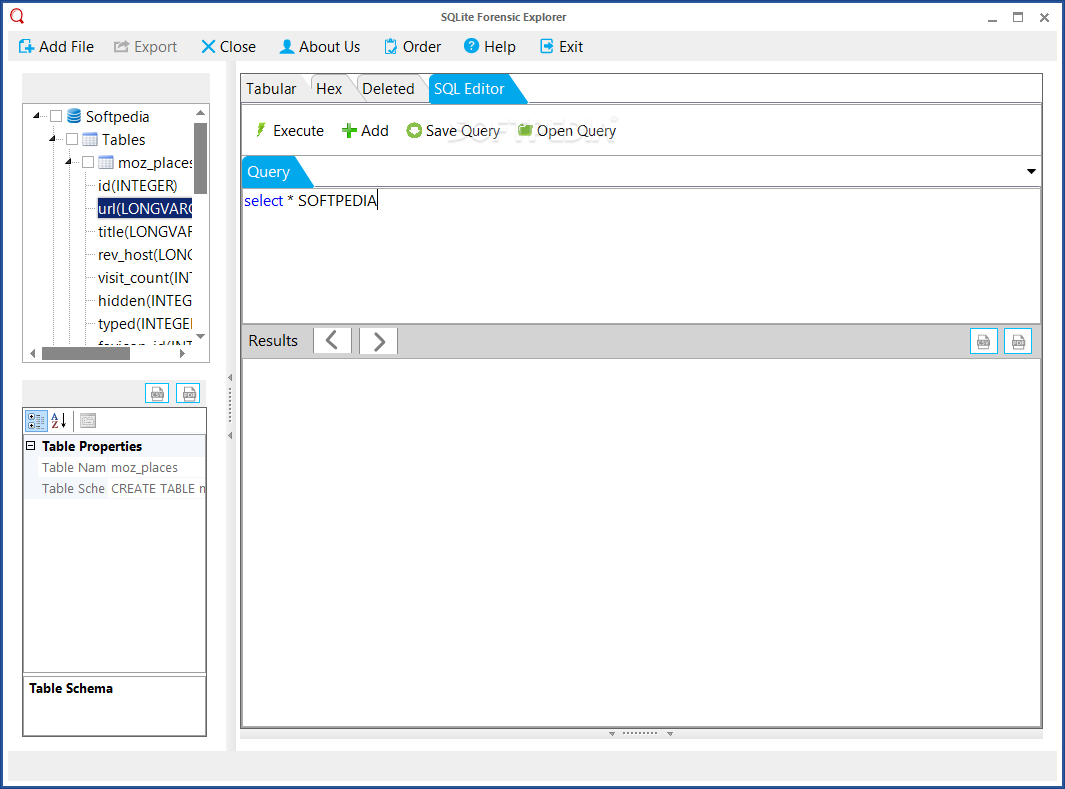Export results to CSV icon

tap(983, 342)
